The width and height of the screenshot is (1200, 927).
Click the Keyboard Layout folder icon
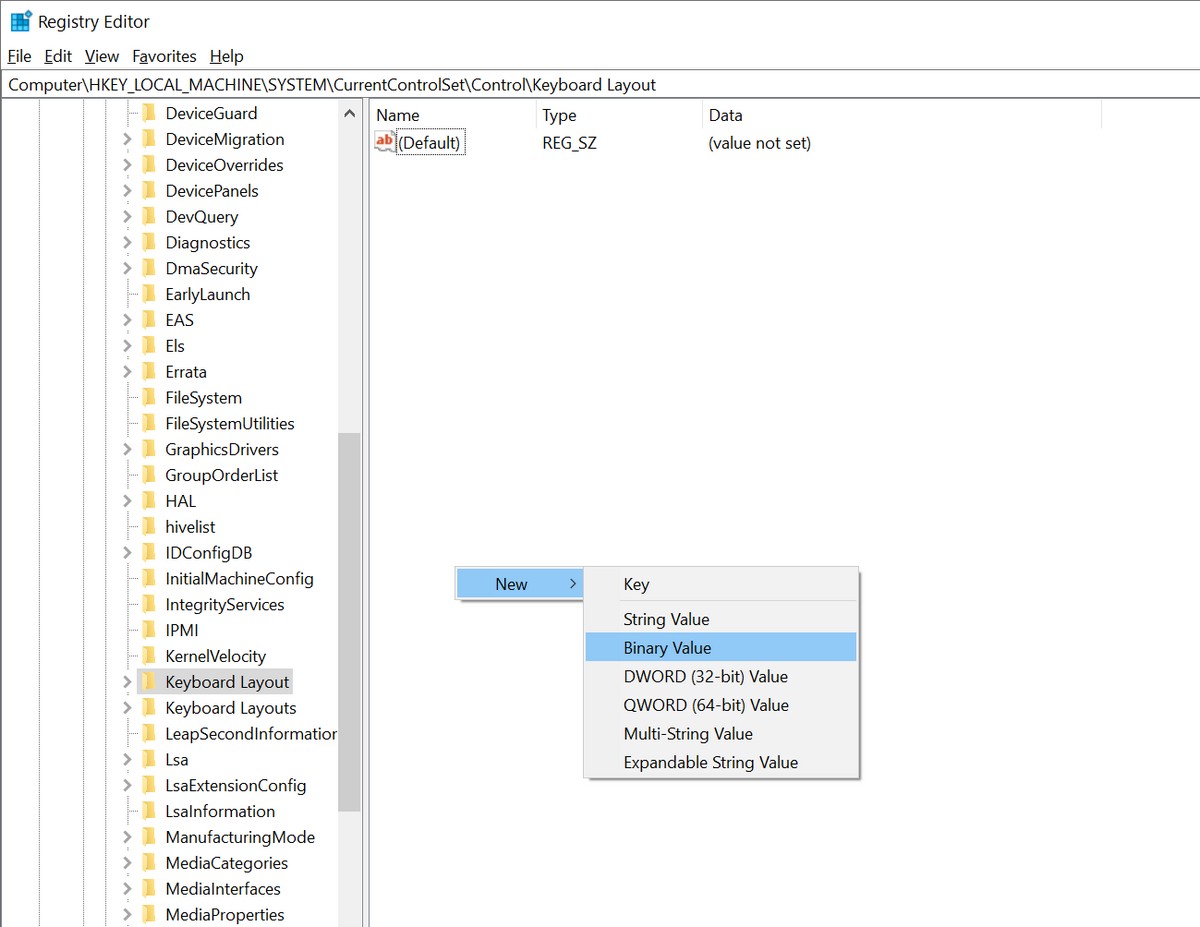[148, 682]
